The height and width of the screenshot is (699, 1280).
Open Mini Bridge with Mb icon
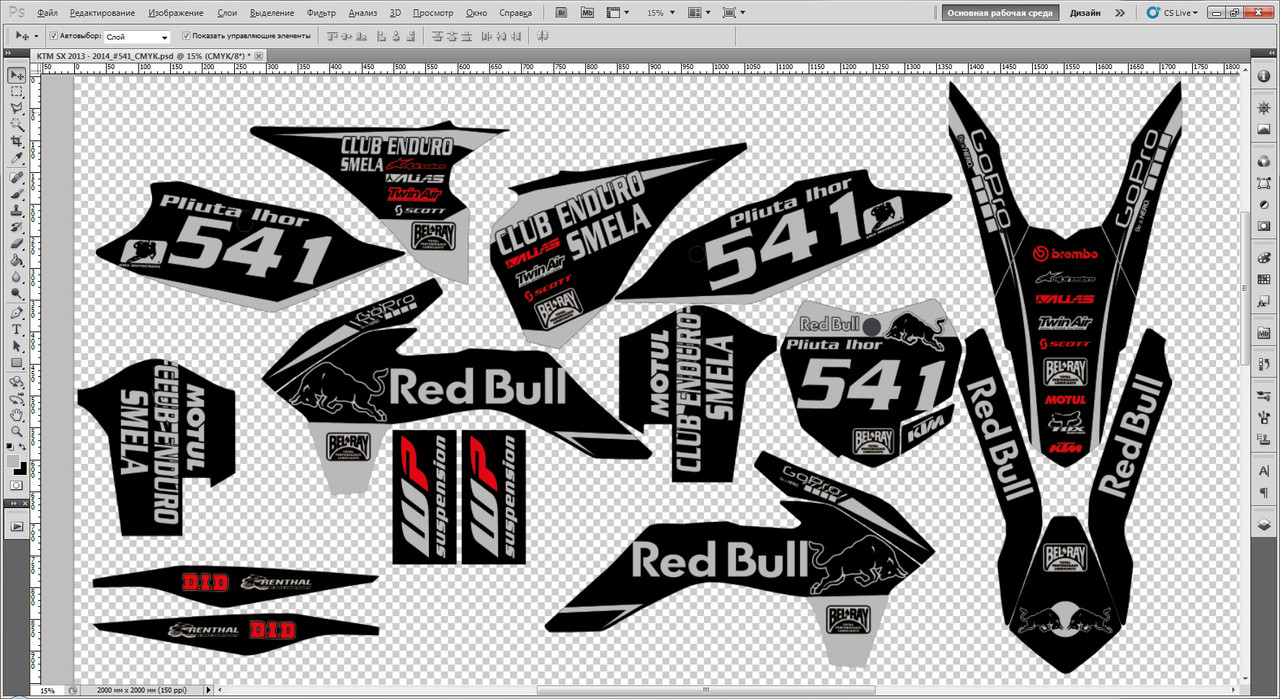coord(587,13)
